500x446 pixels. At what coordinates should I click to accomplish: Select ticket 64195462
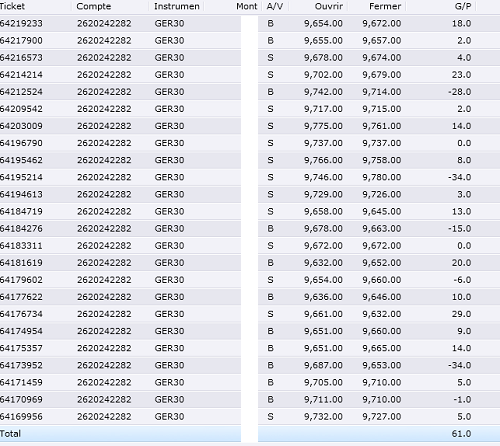21,160
